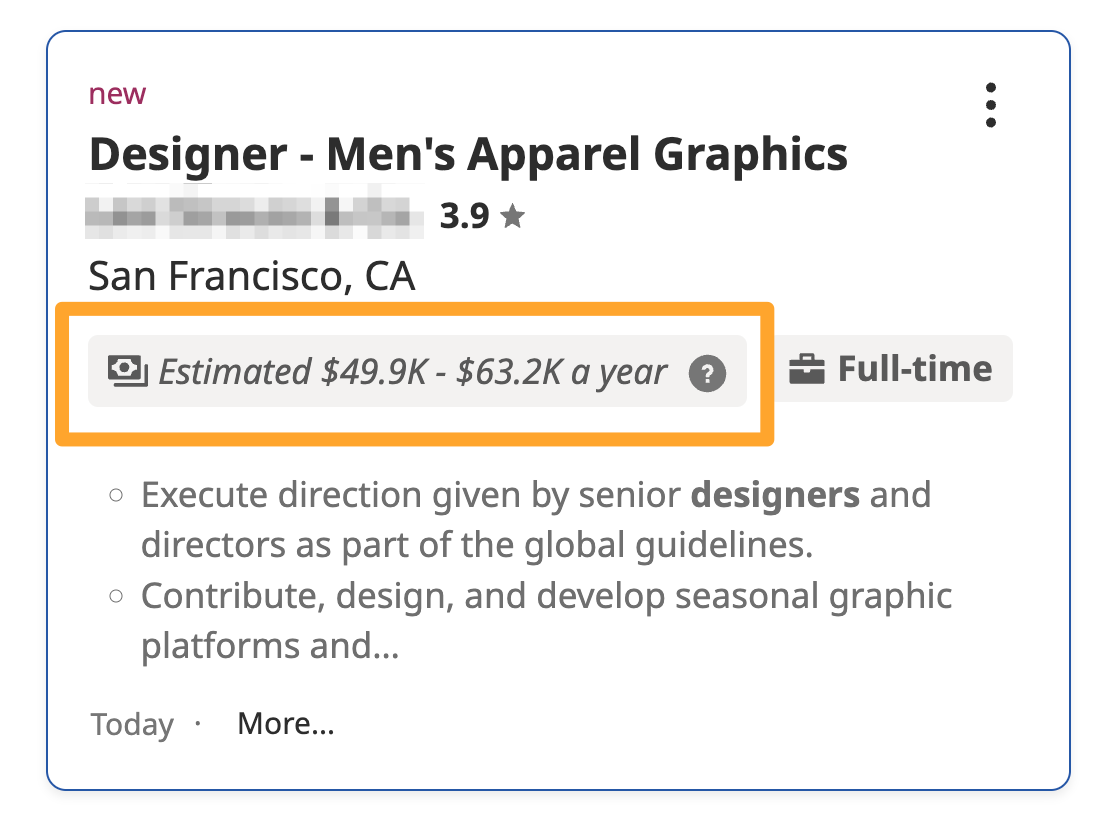1116x818 pixels.
Task: Click the Full-time job type label
Action: 915,369
